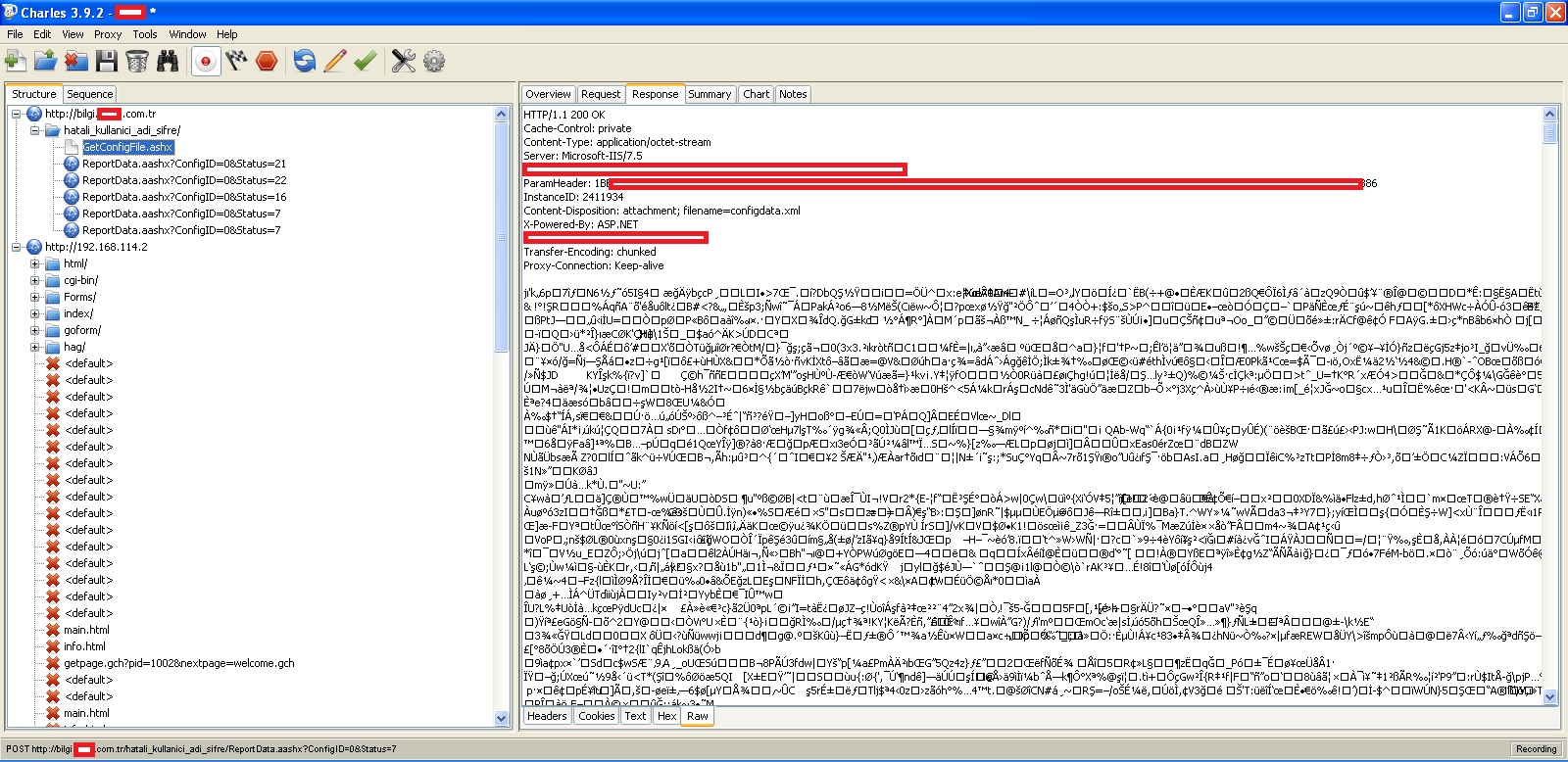Toggle throttling with checkered flag icon
The image size is (1568, 762).
pos(236,61)
